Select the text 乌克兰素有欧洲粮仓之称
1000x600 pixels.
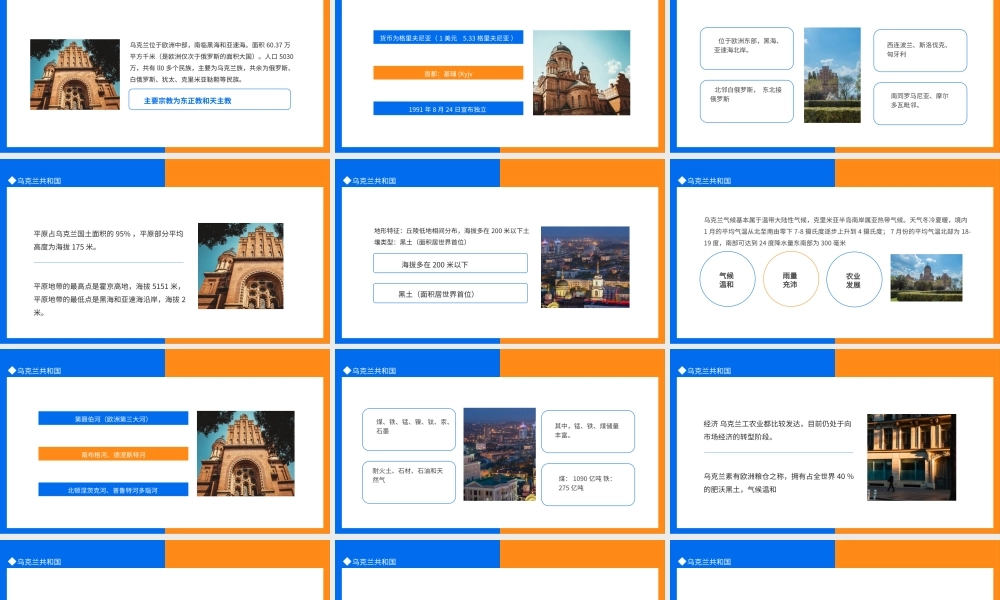779,483
